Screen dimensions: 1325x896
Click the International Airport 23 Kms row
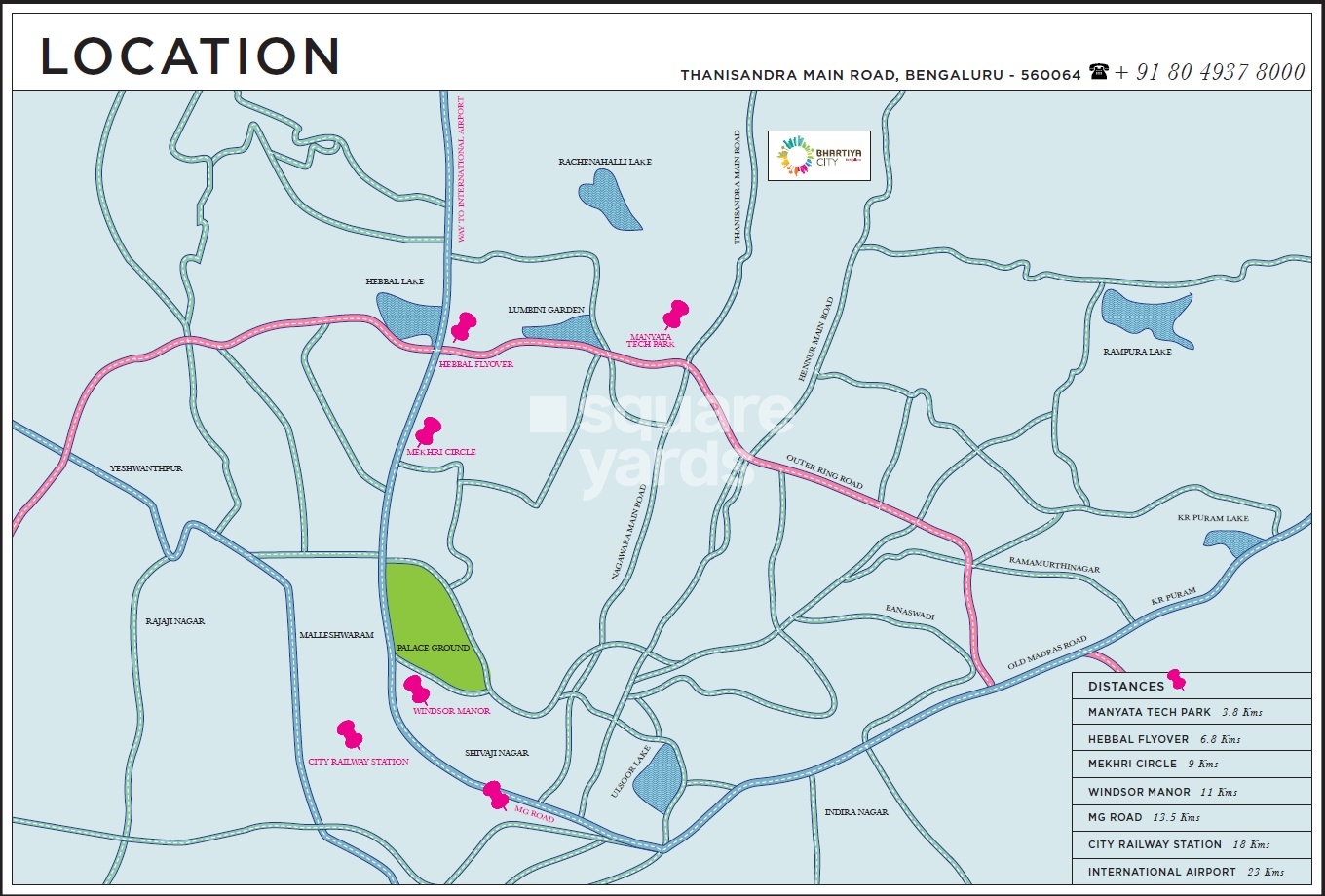point(1192,872)
